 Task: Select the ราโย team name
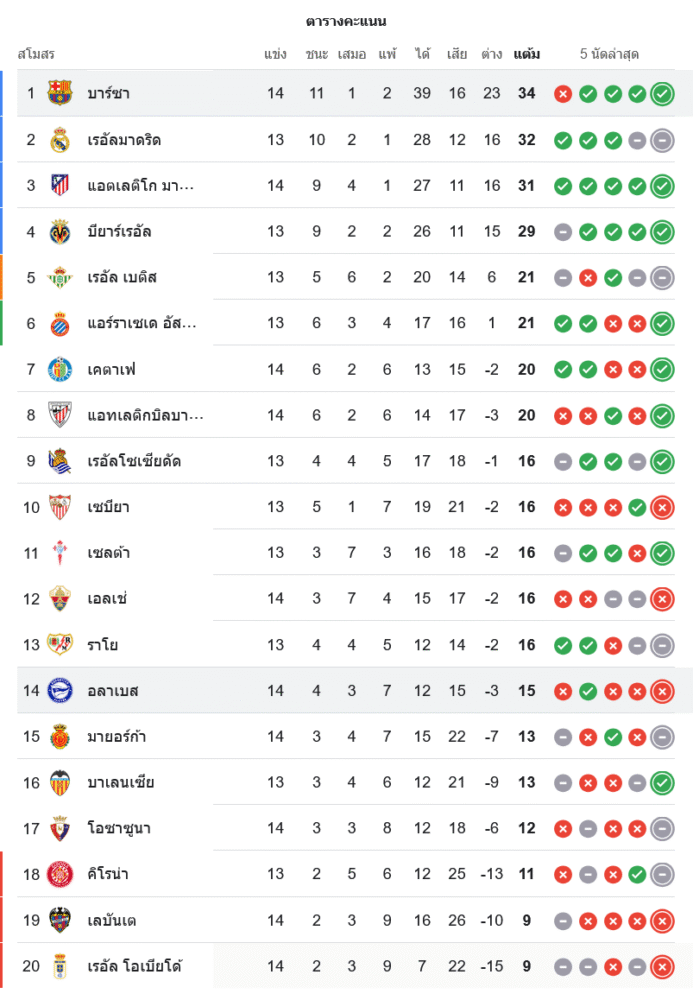tap(102, 645)
